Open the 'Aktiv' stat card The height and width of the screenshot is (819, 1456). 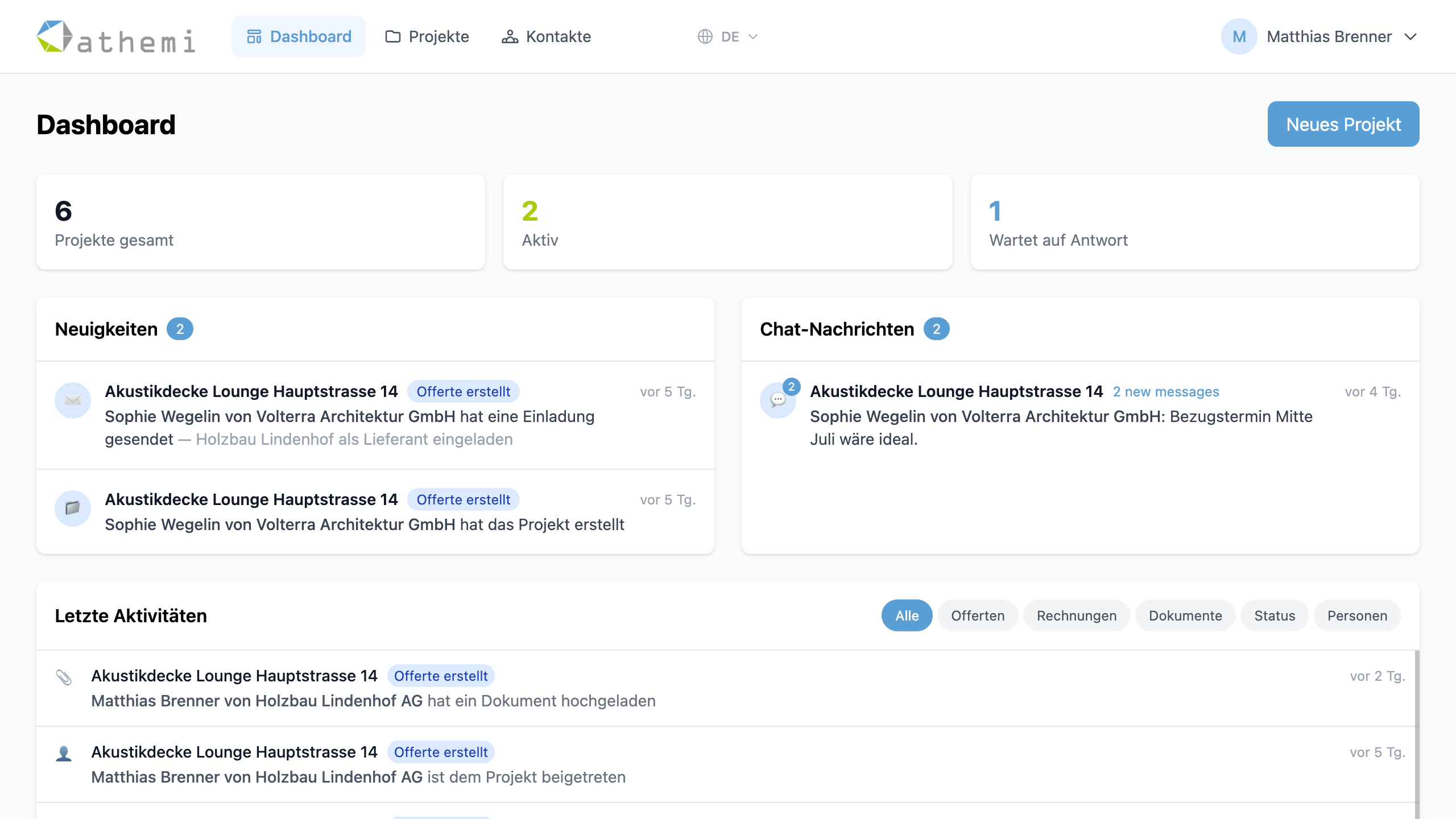point(727,222)
